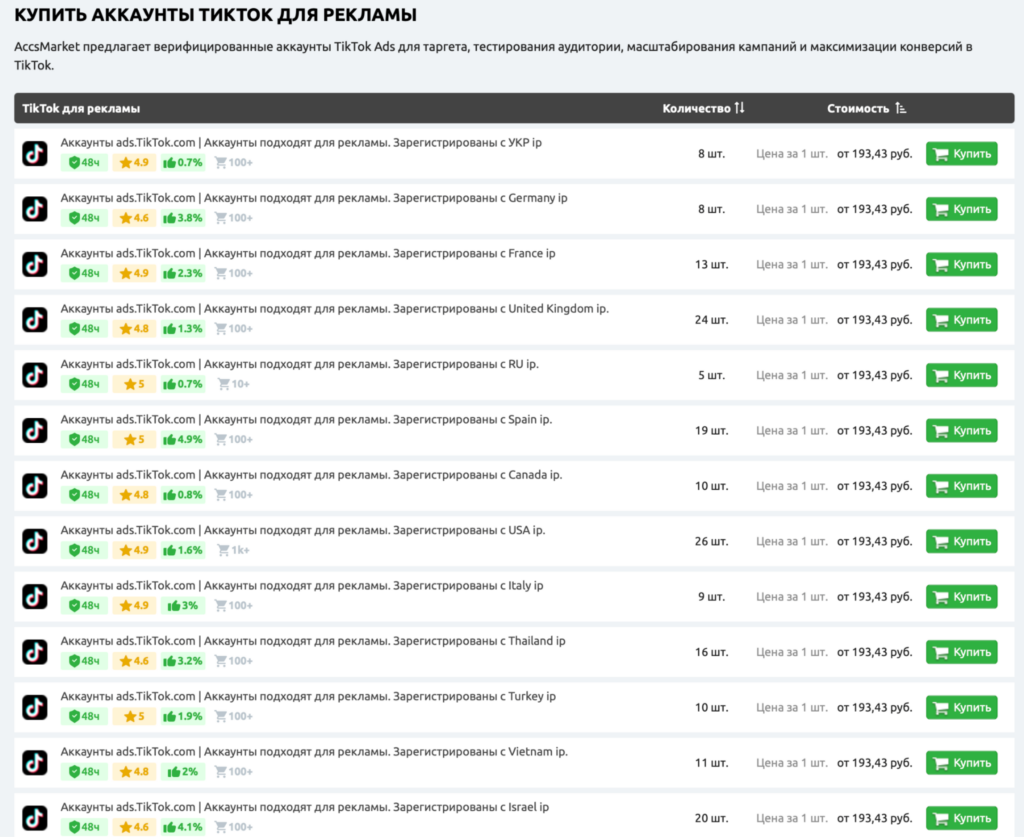The image size is (1024, 837).
Task: Click the 48ч shield badge in Thailand row
Action: [84, 661]
